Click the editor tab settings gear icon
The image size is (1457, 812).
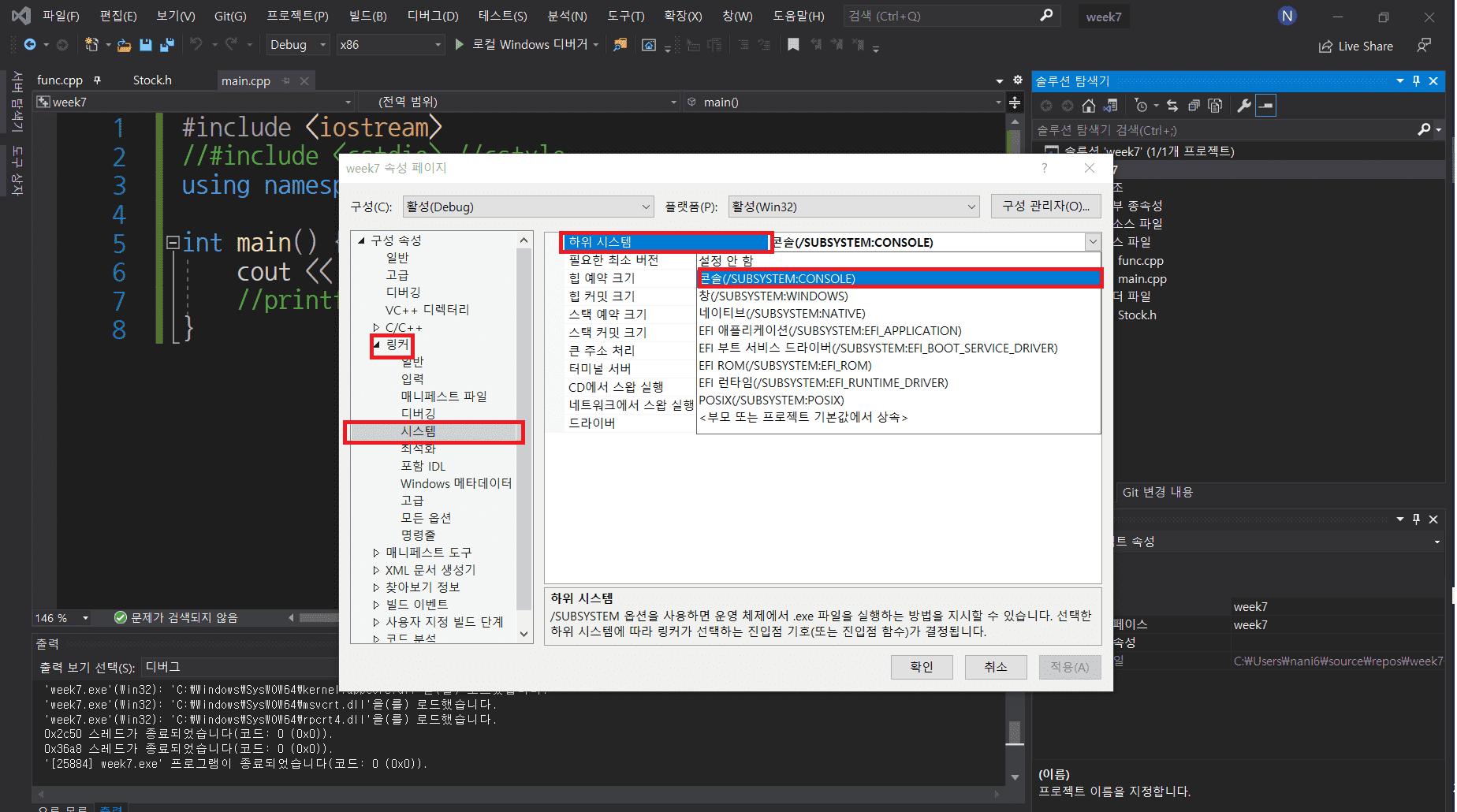click(1018, 80)
